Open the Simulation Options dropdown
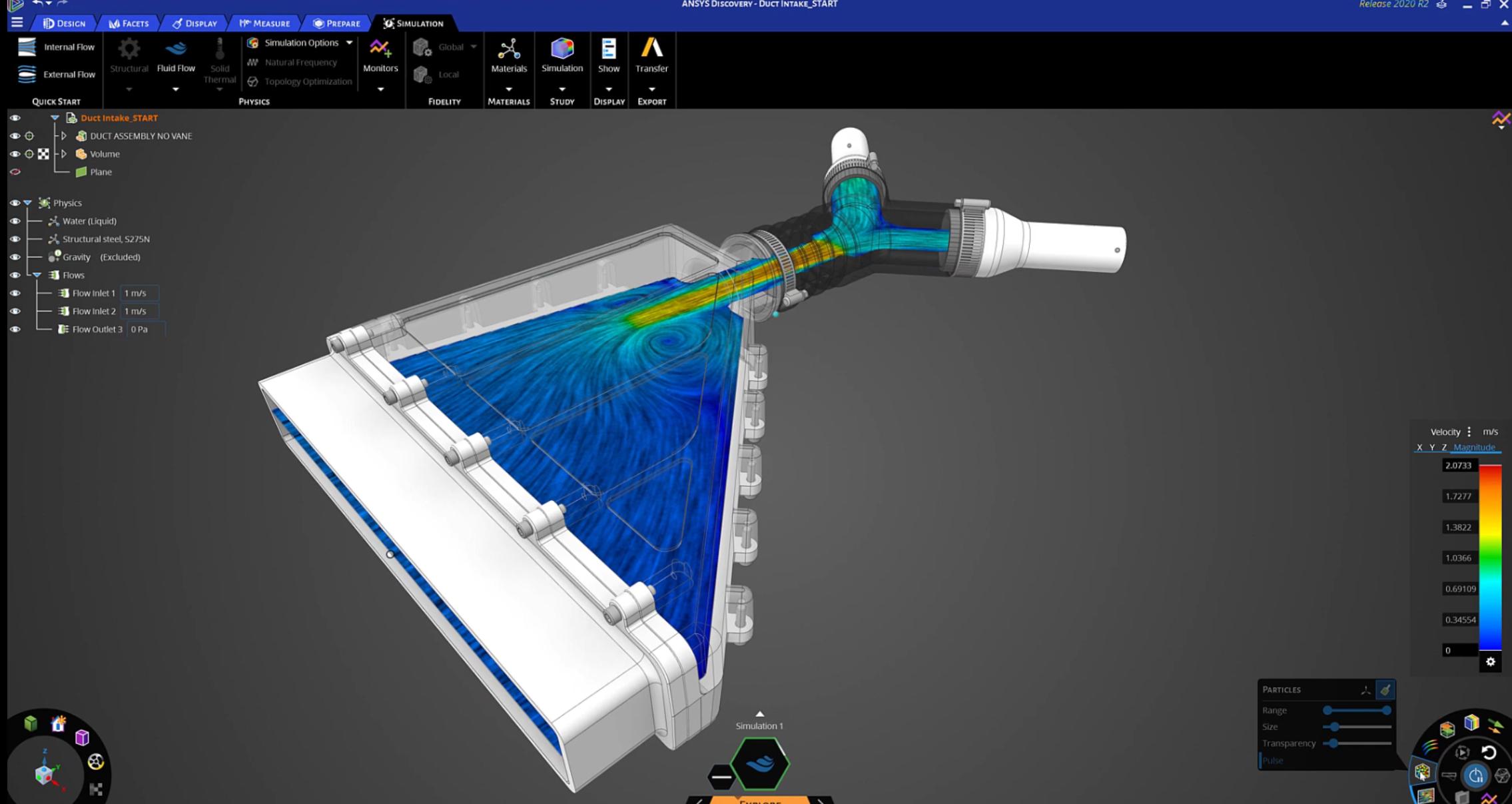Image resolution: width=1512 pixels, height=804 pixels. (x=348, y=42)
